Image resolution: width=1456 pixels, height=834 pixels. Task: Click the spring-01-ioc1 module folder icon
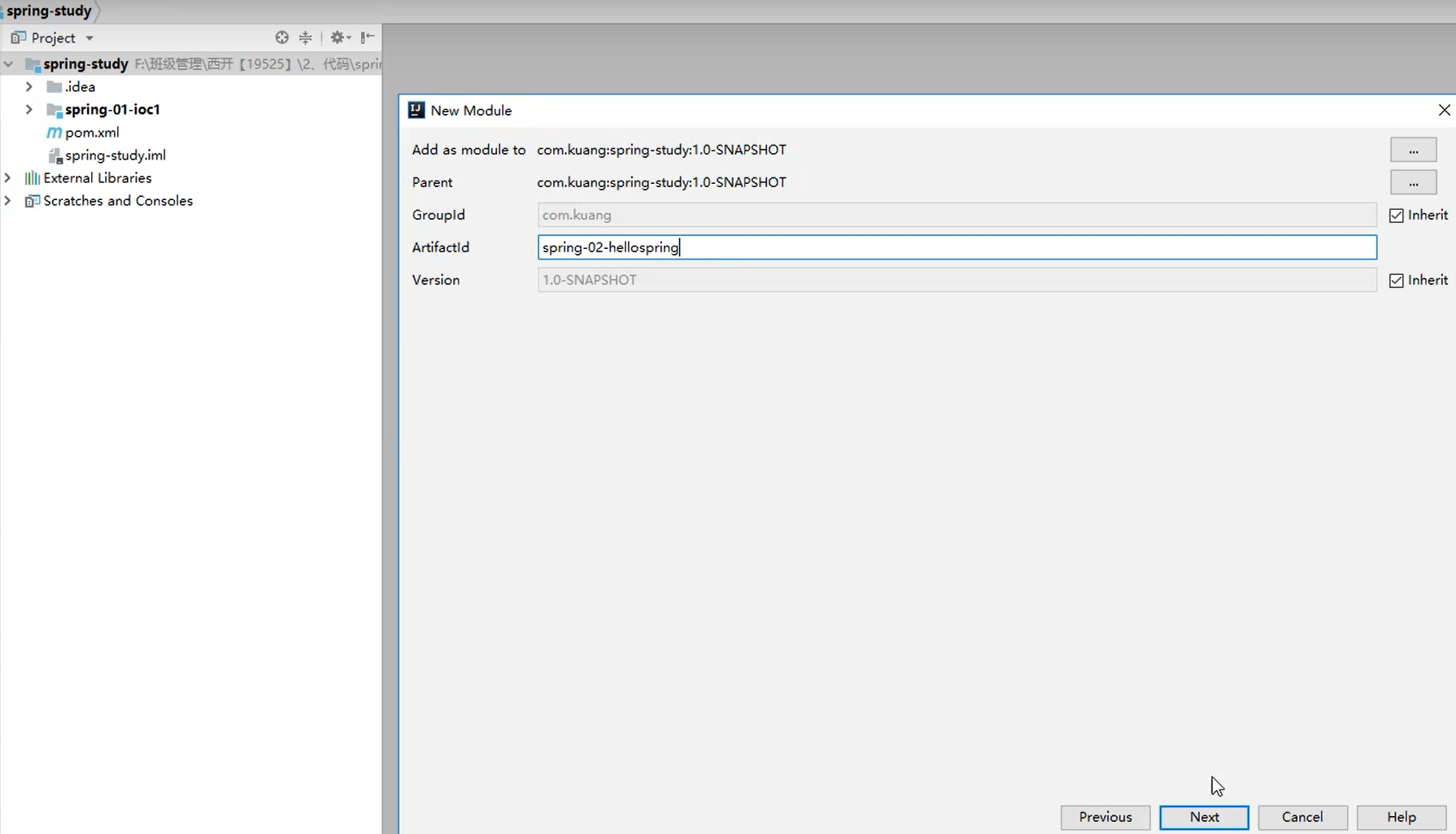coord(54,109)
